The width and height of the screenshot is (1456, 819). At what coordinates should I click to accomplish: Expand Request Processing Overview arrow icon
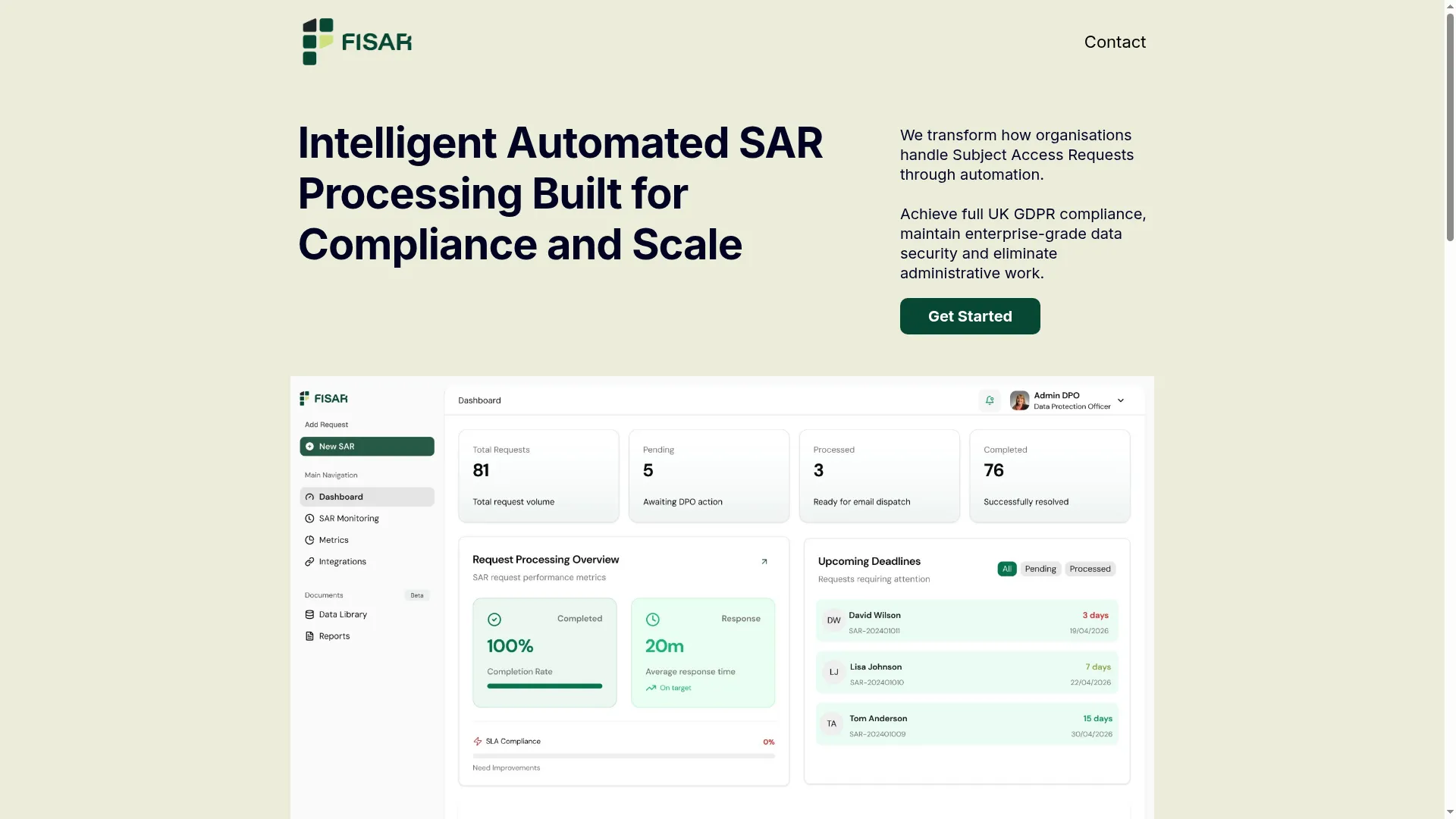[764, 562]
